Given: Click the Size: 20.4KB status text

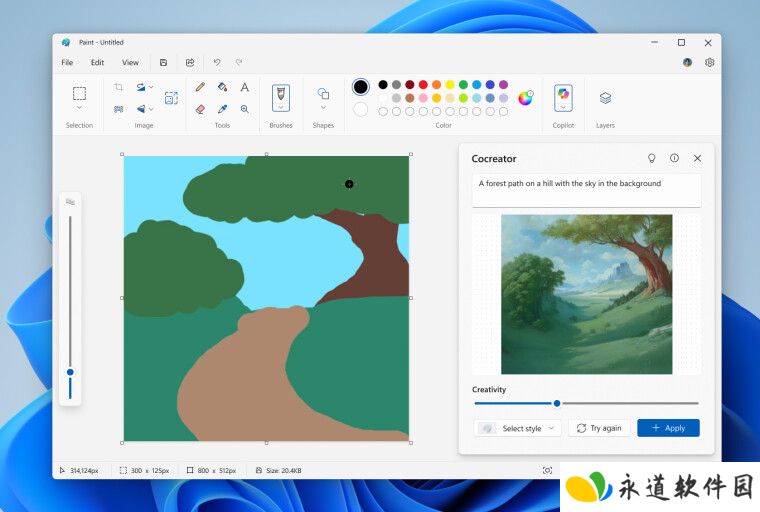Looking at the screenshot, I should point(284,470).
